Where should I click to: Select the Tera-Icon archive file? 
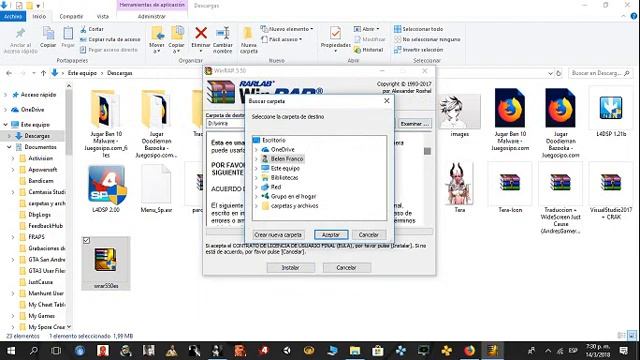[x=510, y=183]
